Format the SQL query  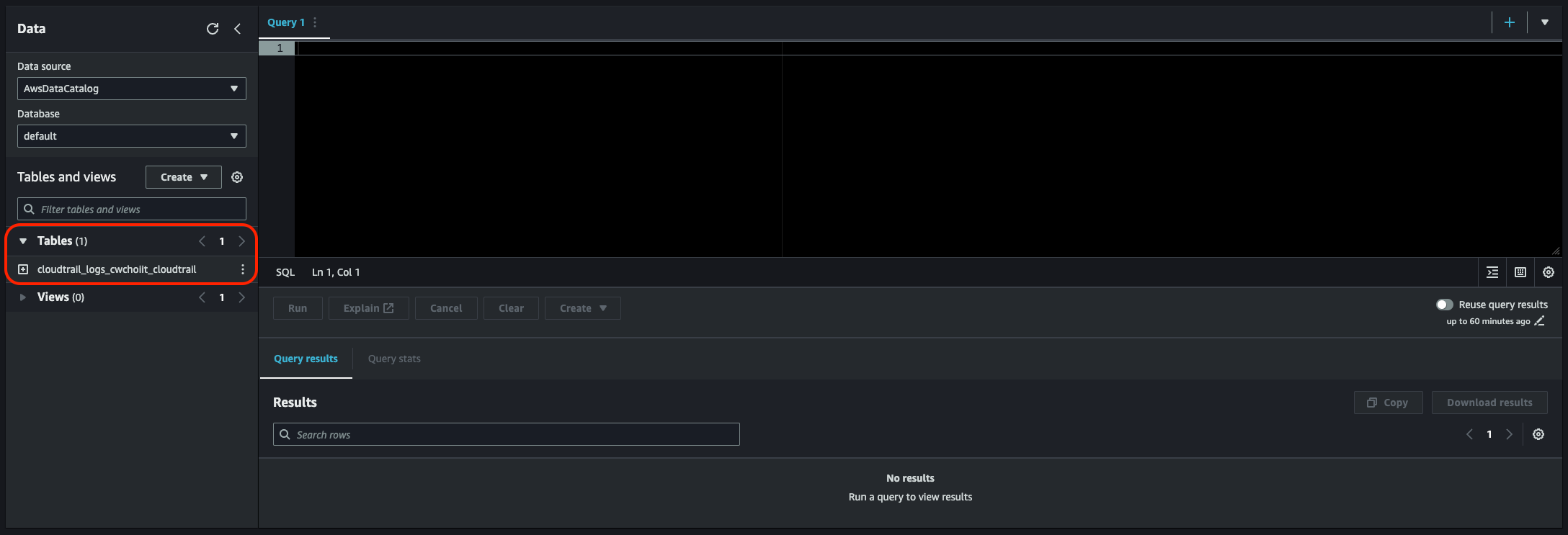[1492, 272]
